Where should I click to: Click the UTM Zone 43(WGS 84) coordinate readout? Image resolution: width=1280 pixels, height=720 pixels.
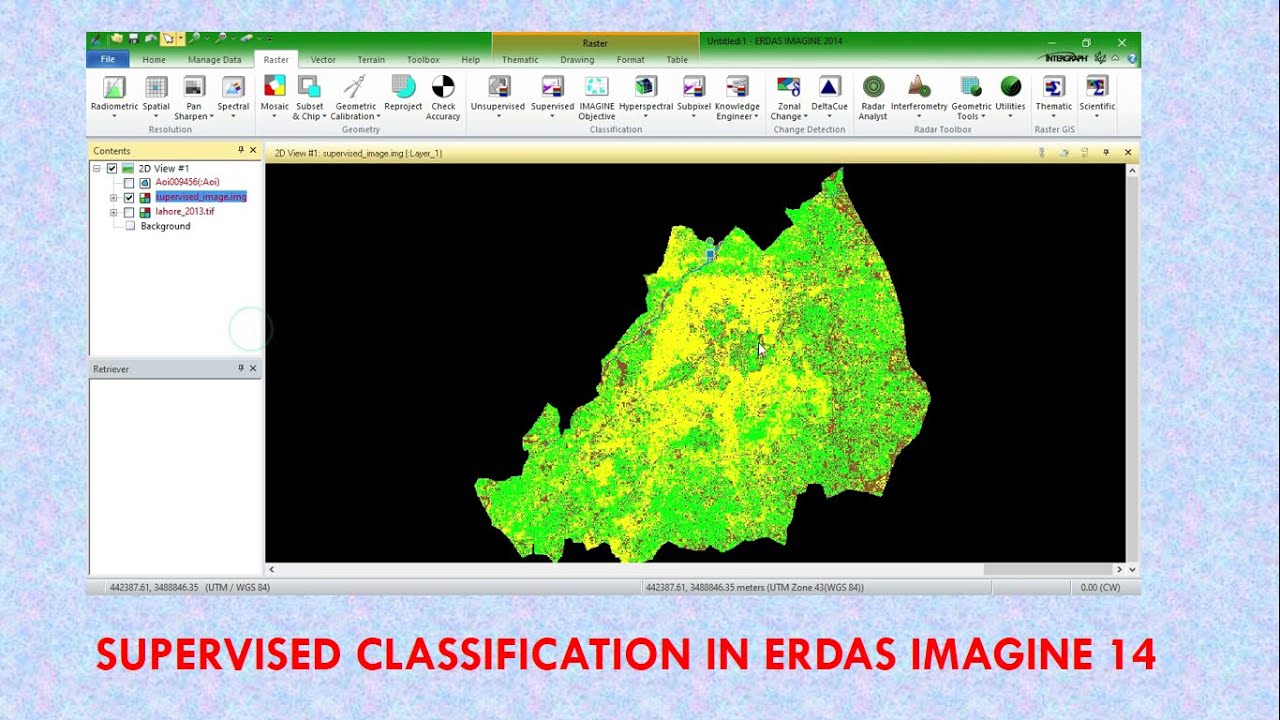click(755, 588)
